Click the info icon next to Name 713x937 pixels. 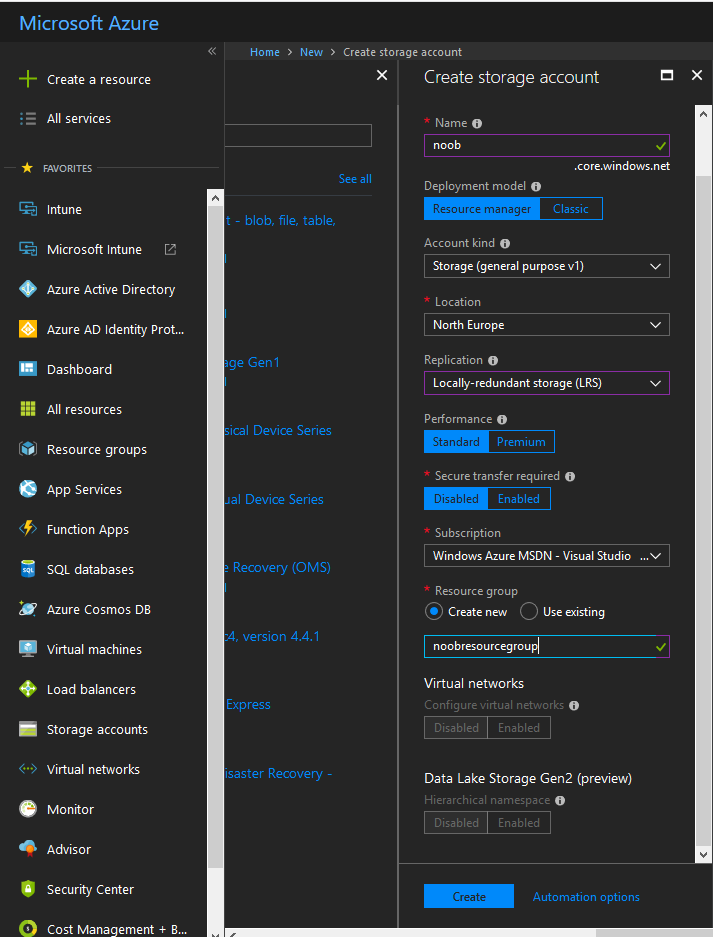click(477, 124)
